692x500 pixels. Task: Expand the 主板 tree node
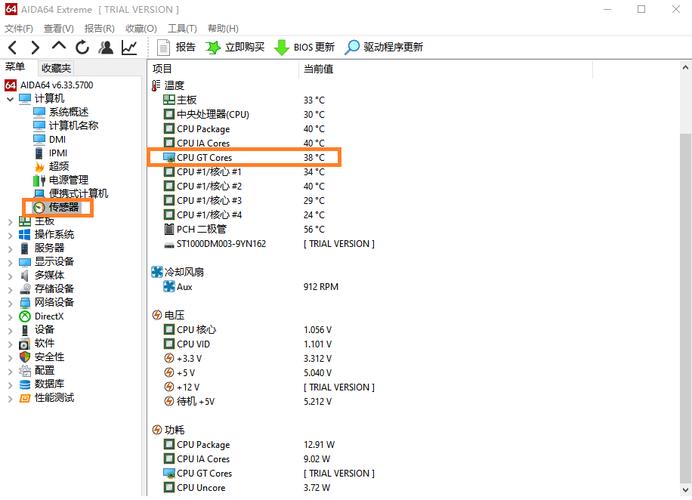click(x=10, y=222)
